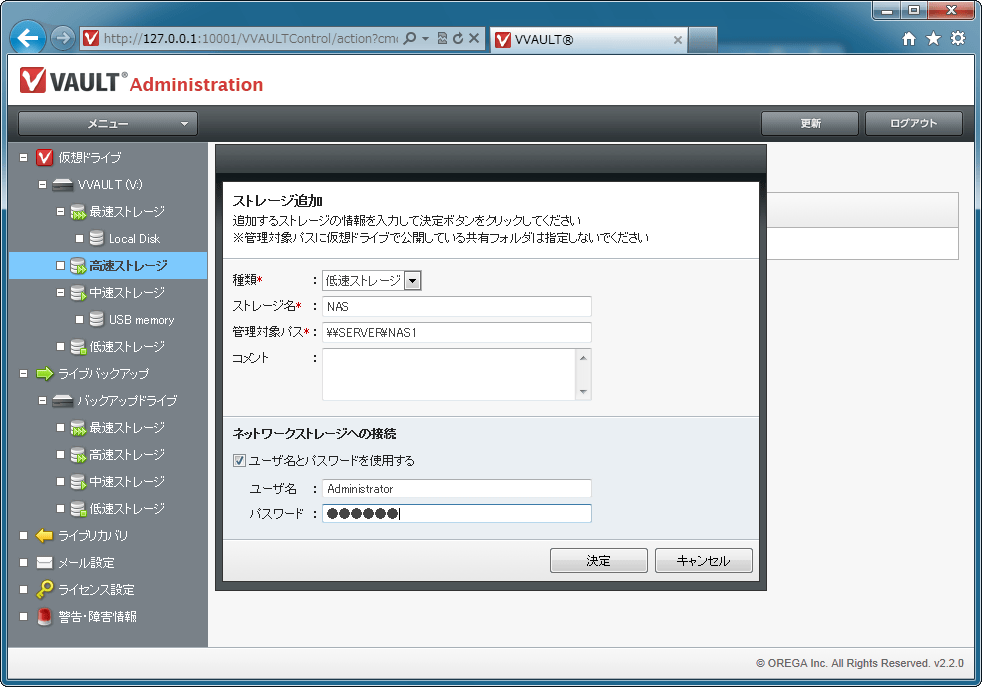Click the Local Disk storage icon

96,239
